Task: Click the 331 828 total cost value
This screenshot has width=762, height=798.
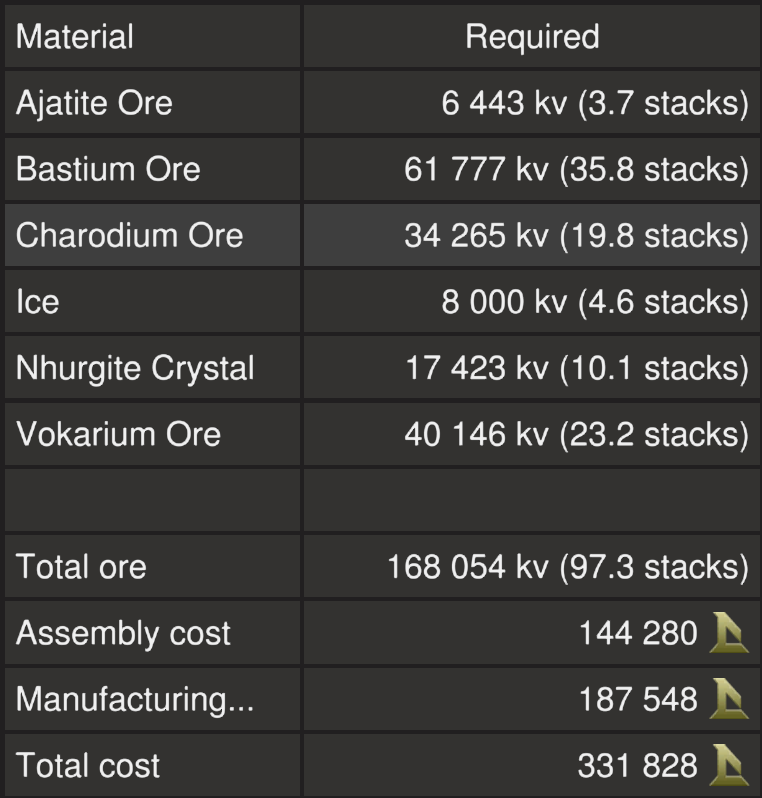Action: (637, 766)
